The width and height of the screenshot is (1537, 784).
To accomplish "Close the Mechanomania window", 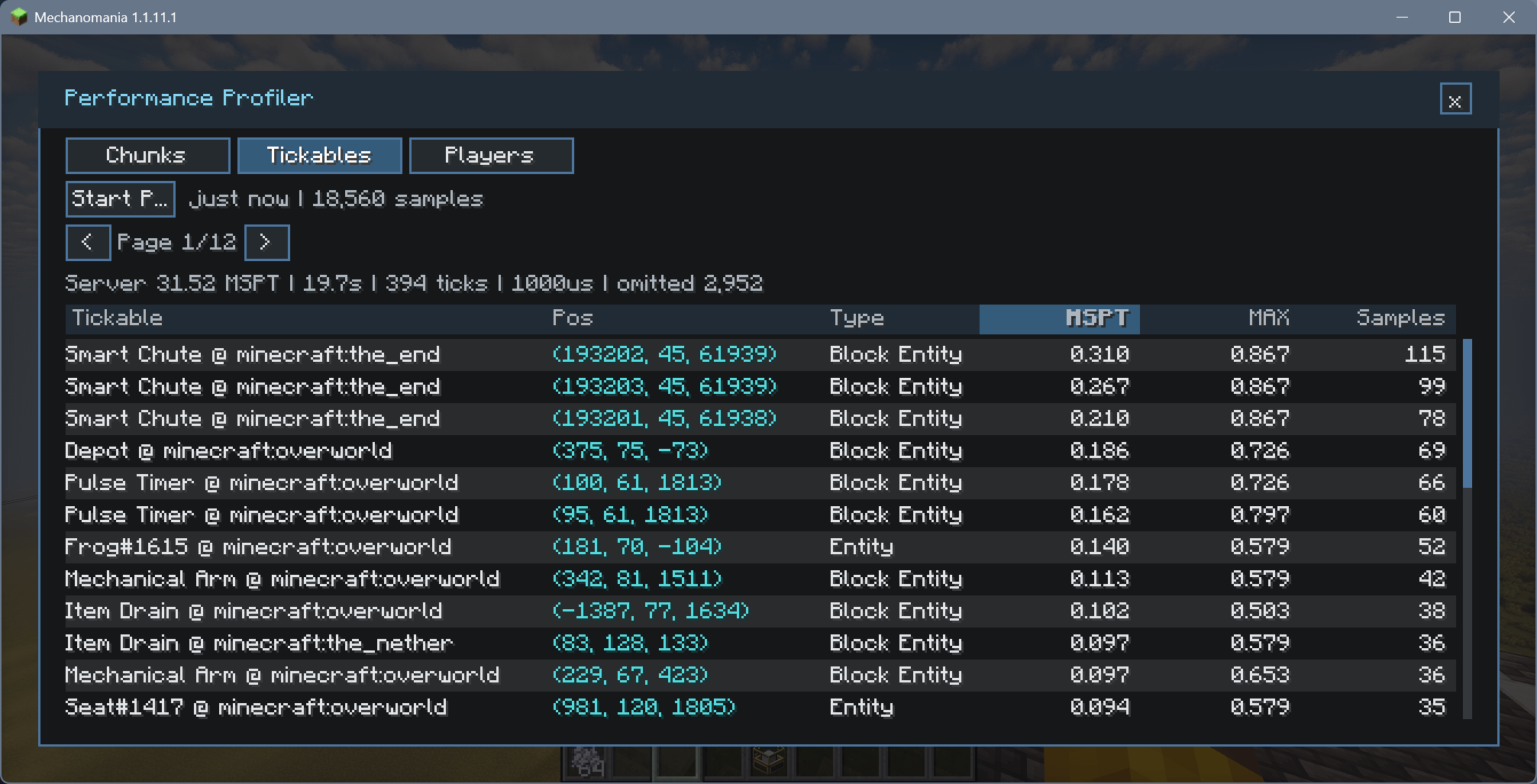I will (1509, 17).
